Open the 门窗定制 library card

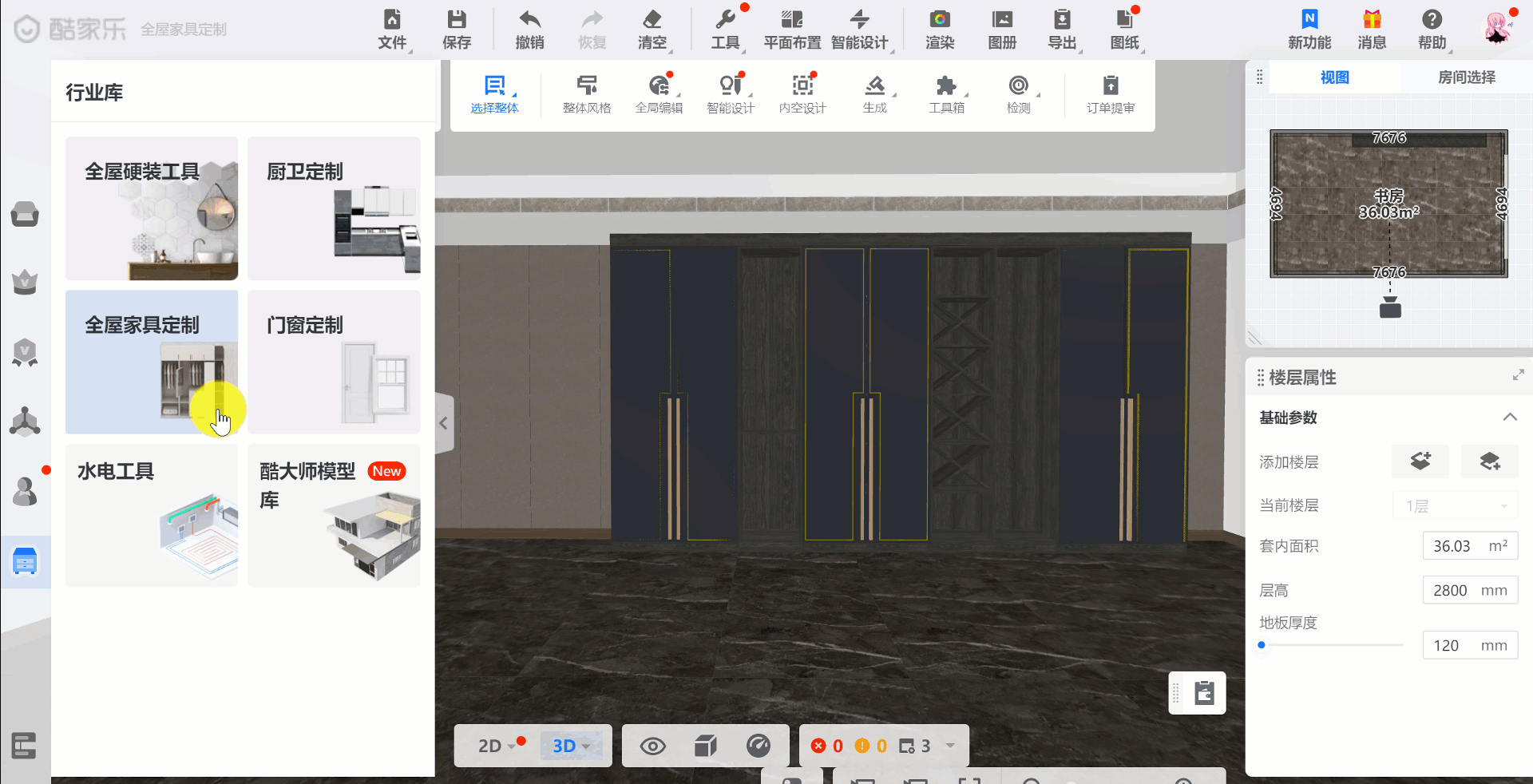pyautogui.click(x=334, y=362)
